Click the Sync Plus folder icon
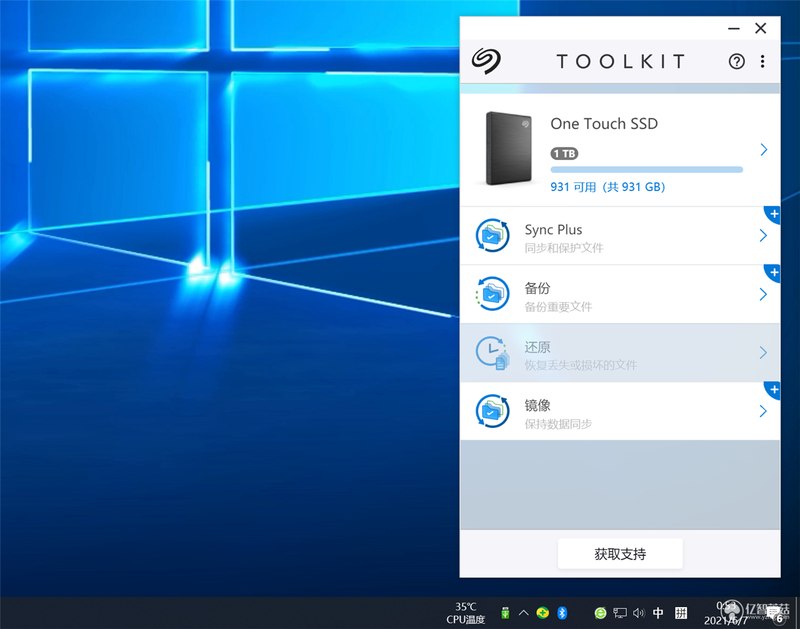This screenshot has height=629, width=800. point(492,235)
